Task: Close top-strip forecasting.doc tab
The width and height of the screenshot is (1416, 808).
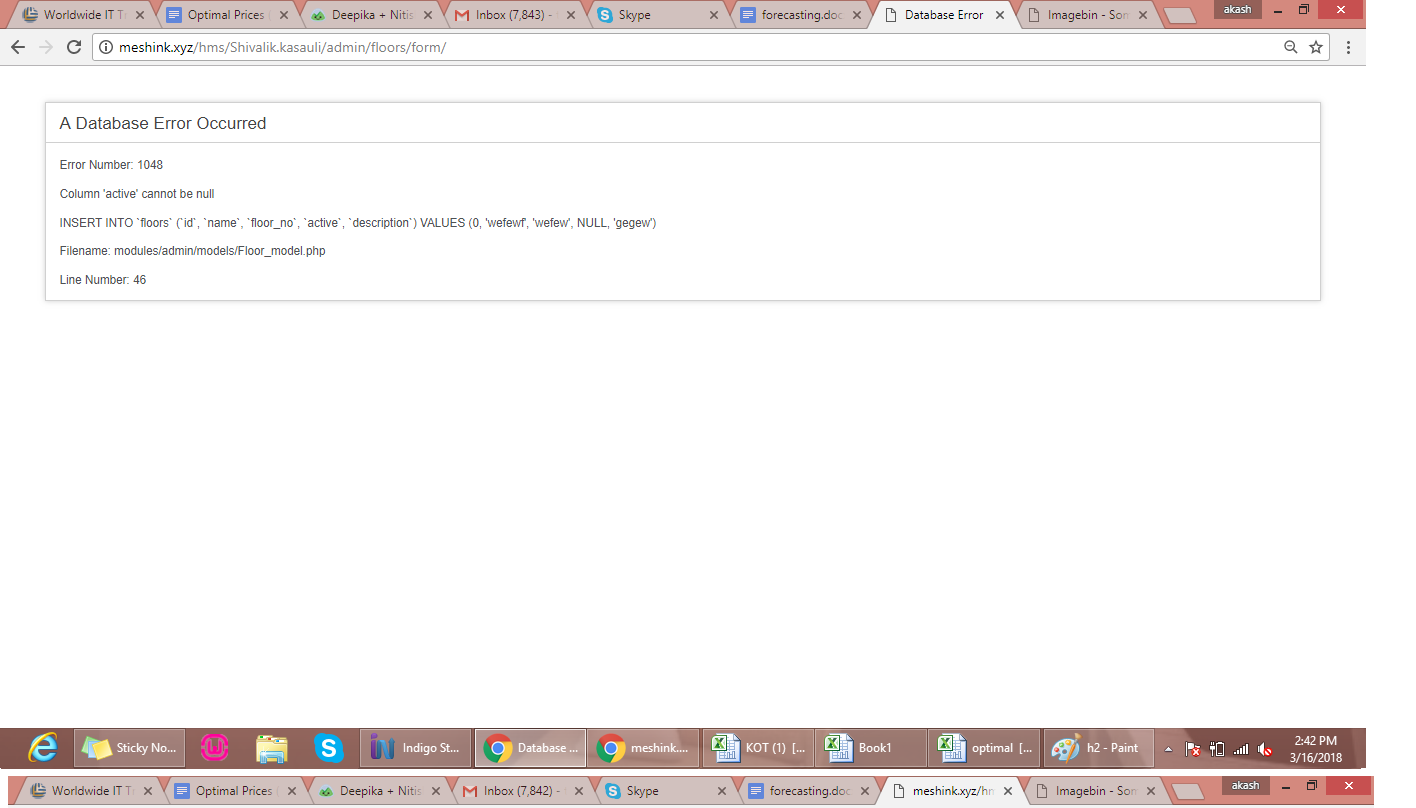Action: click(x=857, y=15)
